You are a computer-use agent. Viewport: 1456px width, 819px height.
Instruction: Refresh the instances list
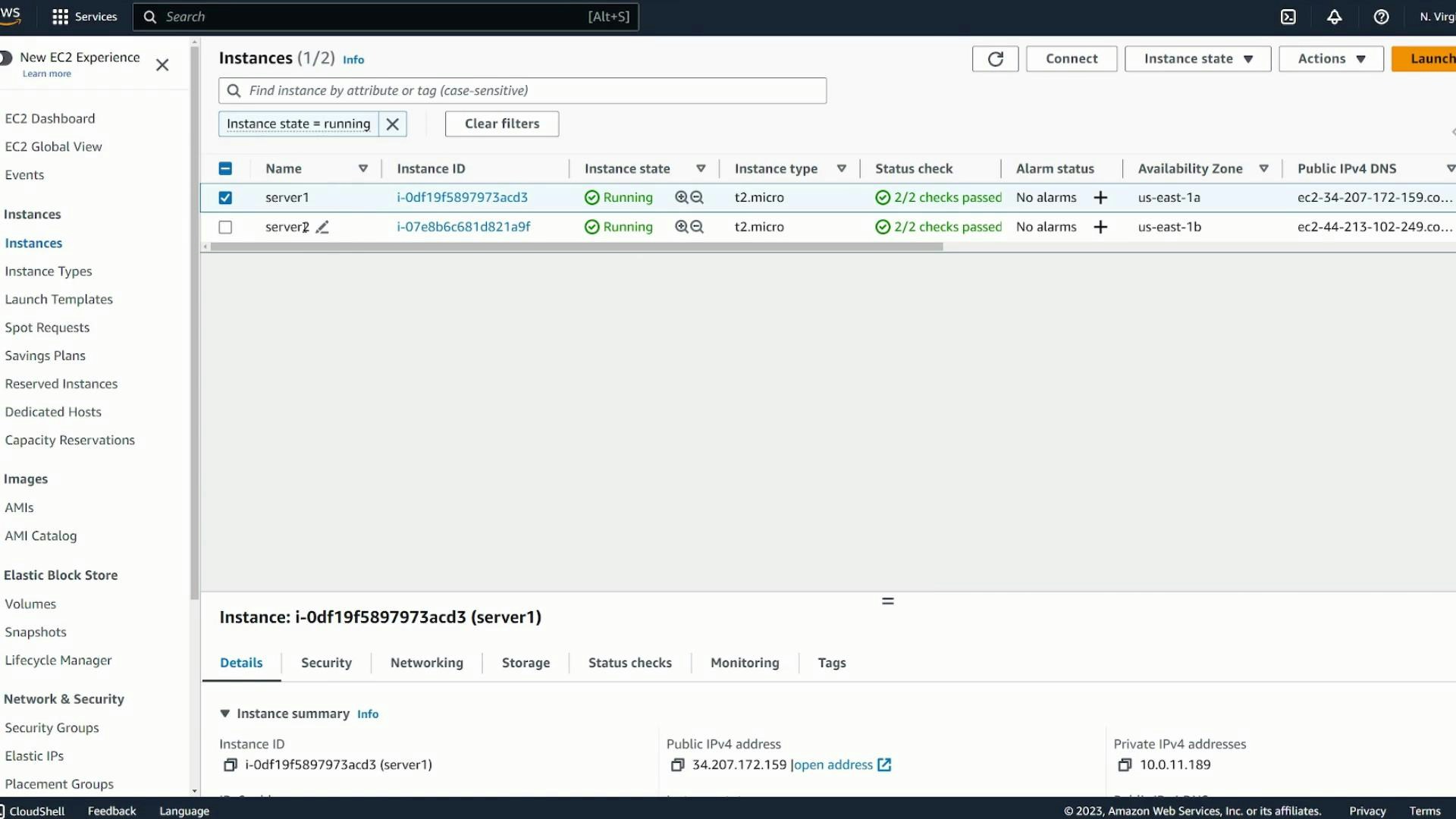pyautogui.click(x=994, y=58)
